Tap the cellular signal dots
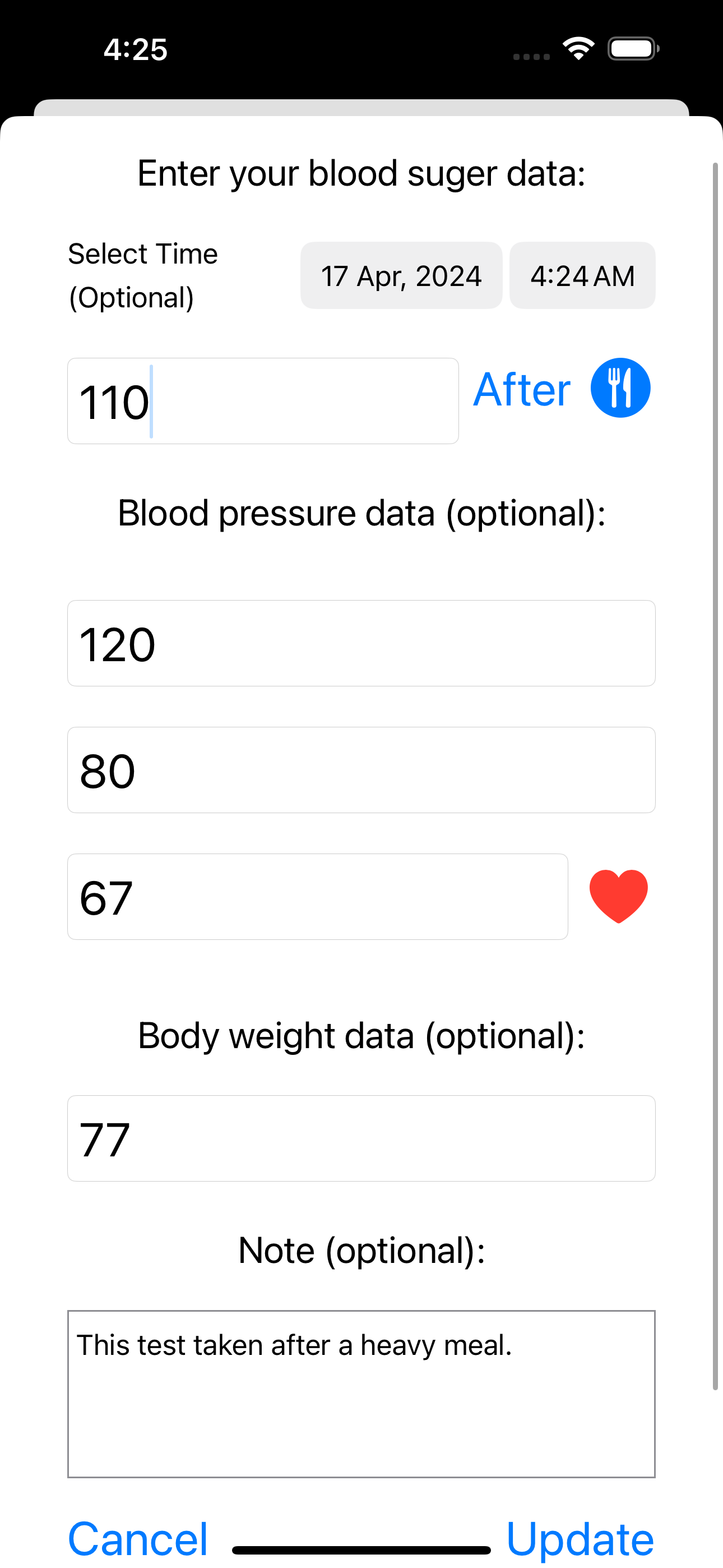 531,57
